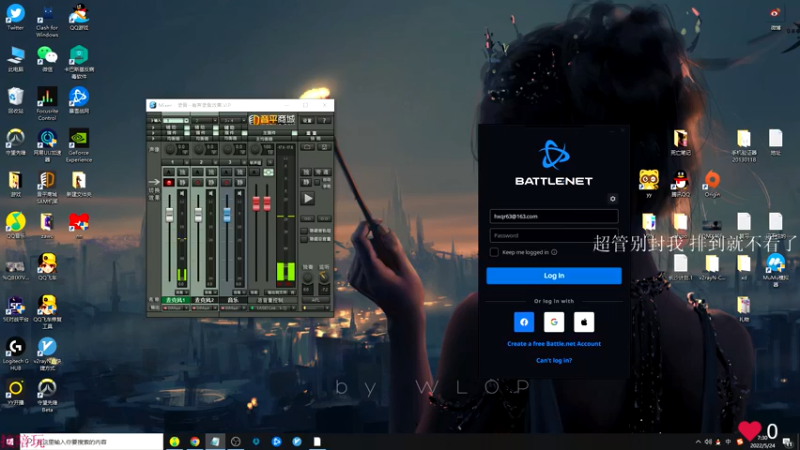Arm record on mixer channel 2
The height and width of the screenshot is (450, 800).
pos(197,183)
